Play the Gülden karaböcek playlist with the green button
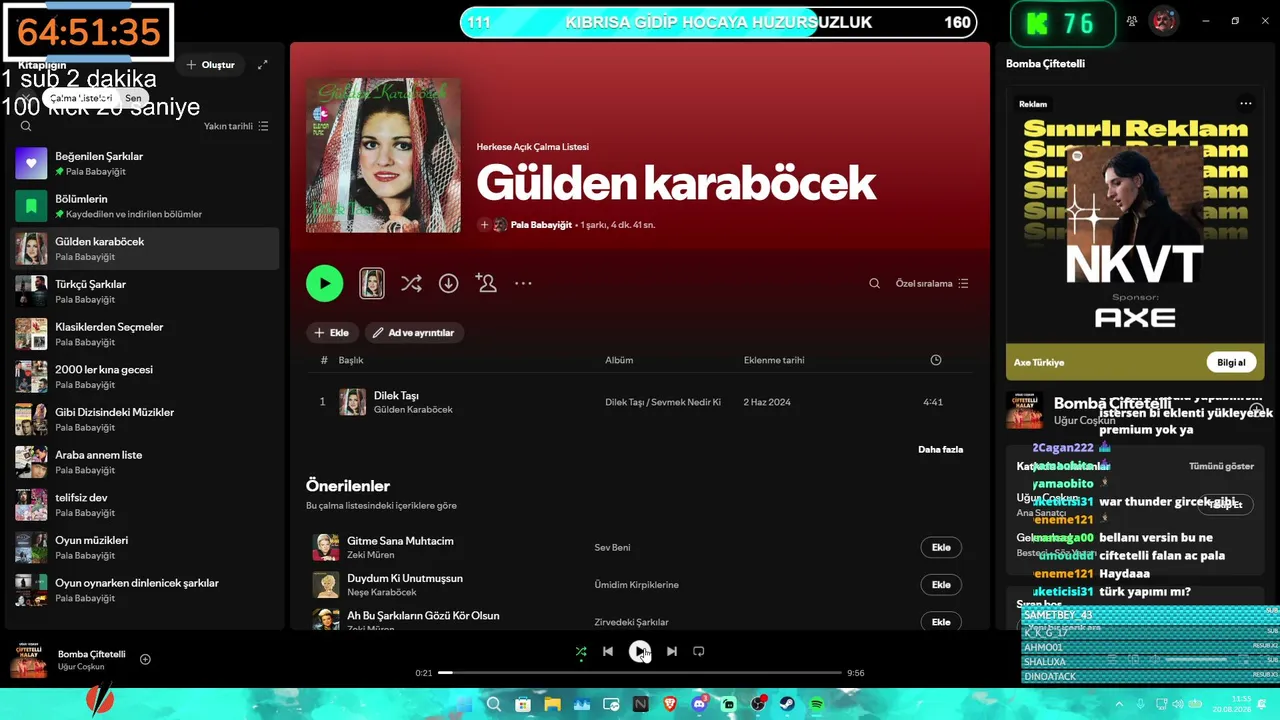This screenshot has width=1280, height=720. 324,283
